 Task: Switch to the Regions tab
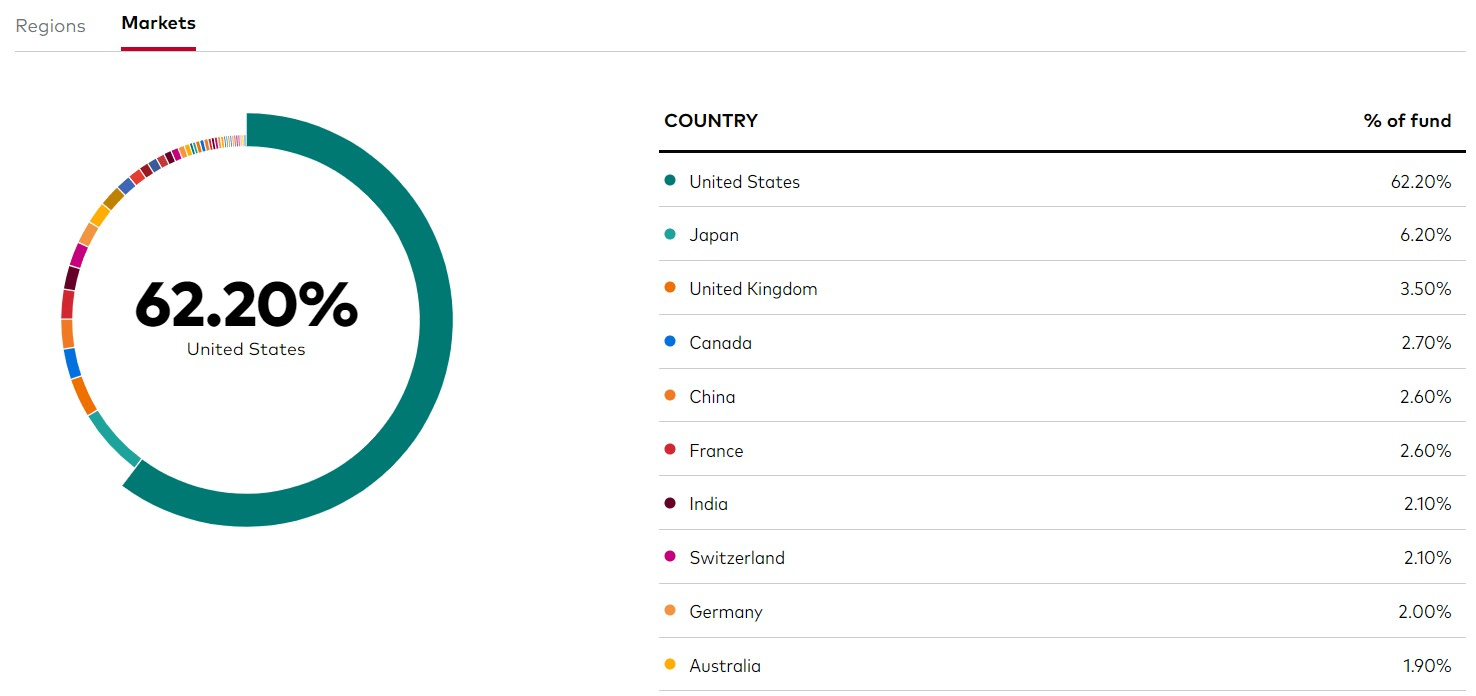pos(50,26)
